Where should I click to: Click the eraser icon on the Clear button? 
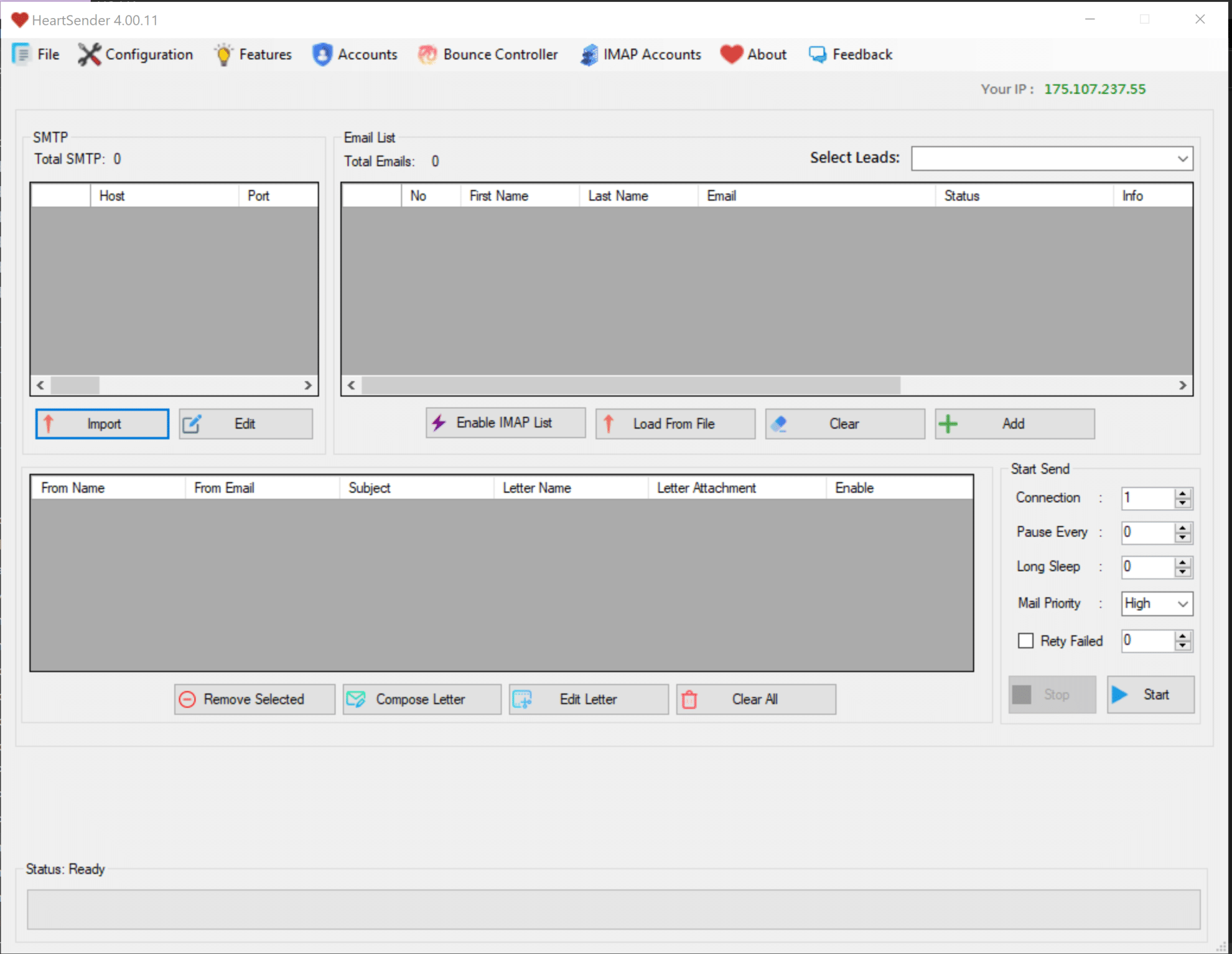click(x=779, y=424)
